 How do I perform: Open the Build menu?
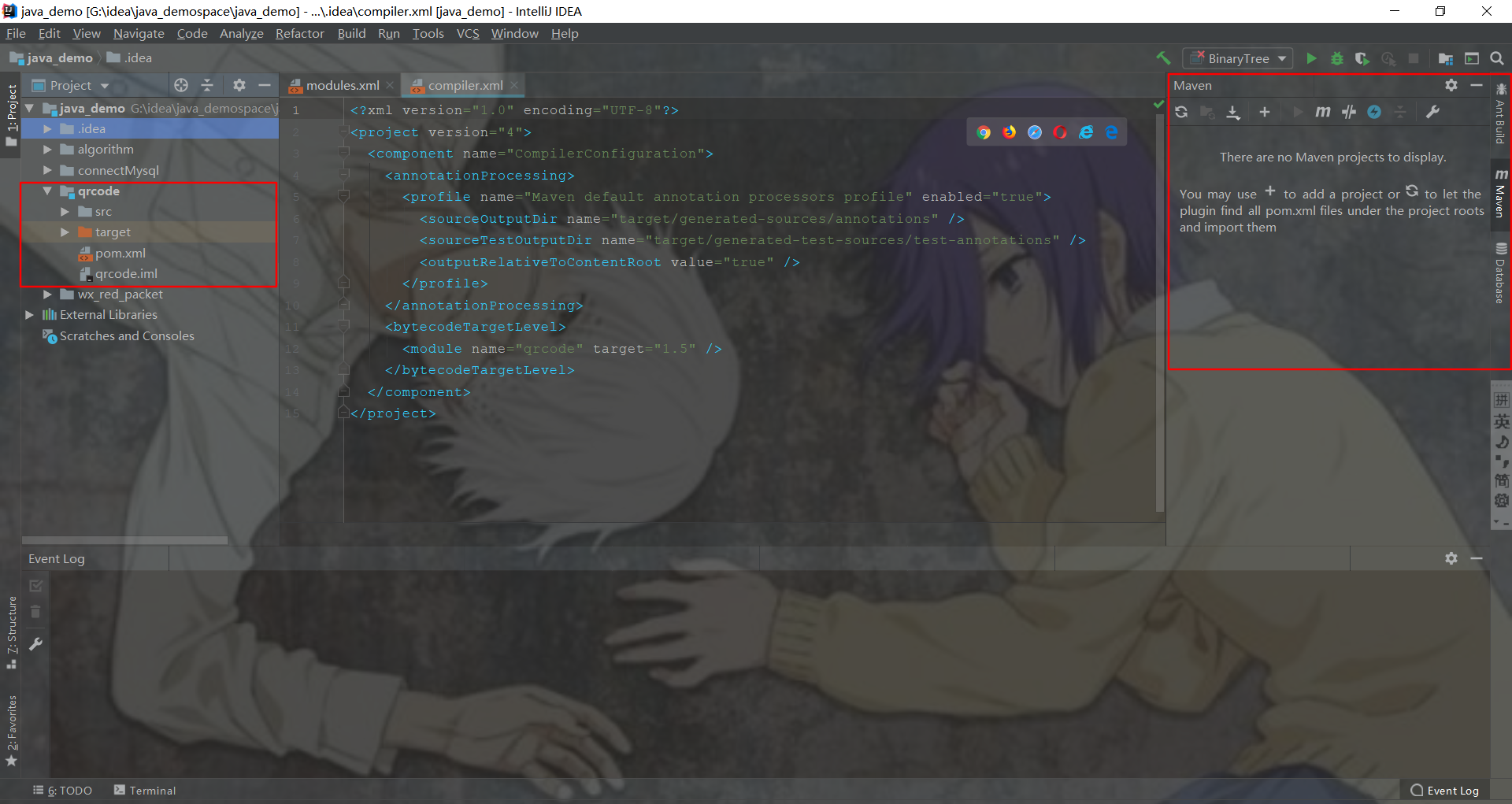click(x=351, y=33)
